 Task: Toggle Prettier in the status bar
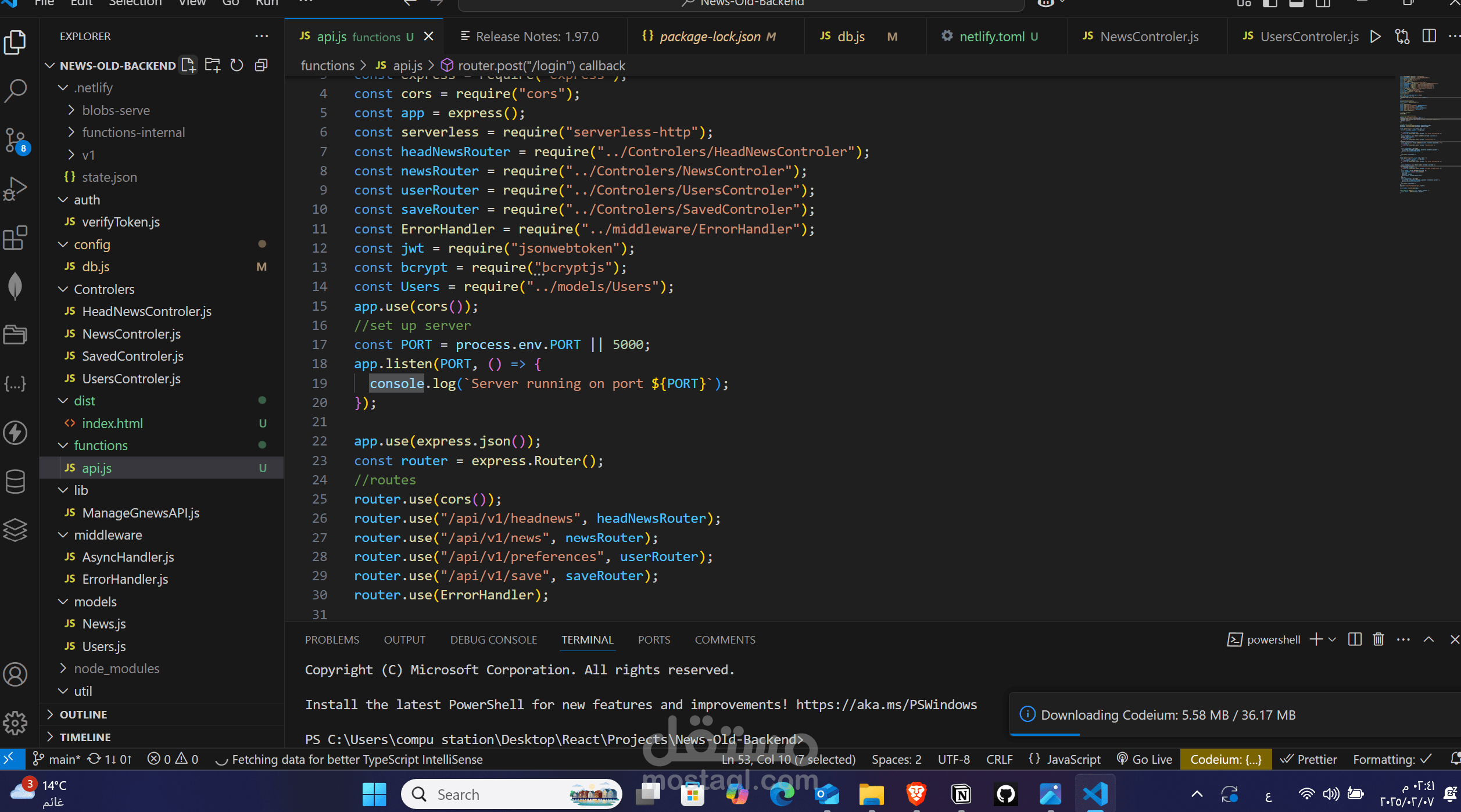(1309, 759)
